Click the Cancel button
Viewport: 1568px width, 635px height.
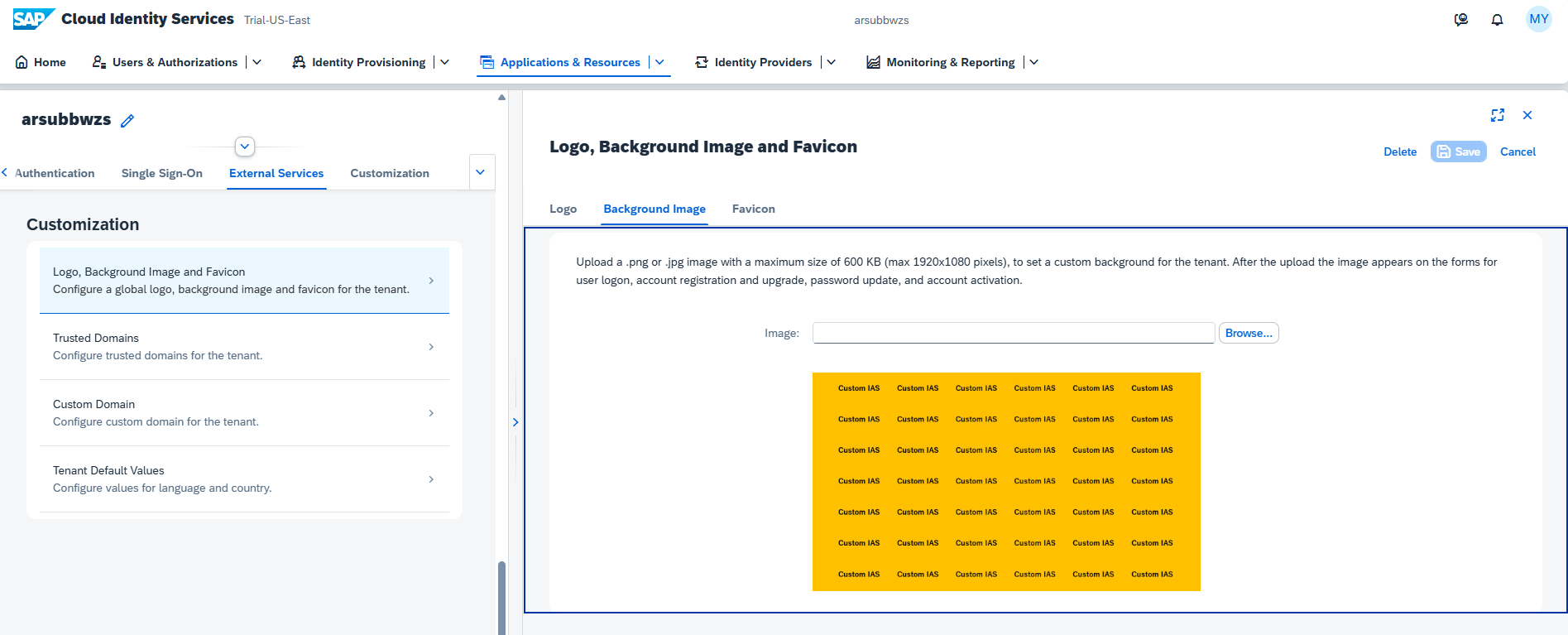coord(1518,152)
